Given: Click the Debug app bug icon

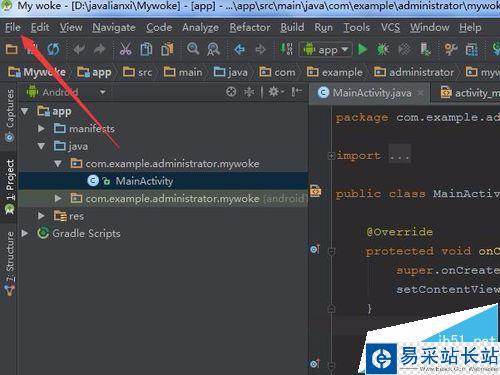Looking at the screenshot, I should 383,49.
